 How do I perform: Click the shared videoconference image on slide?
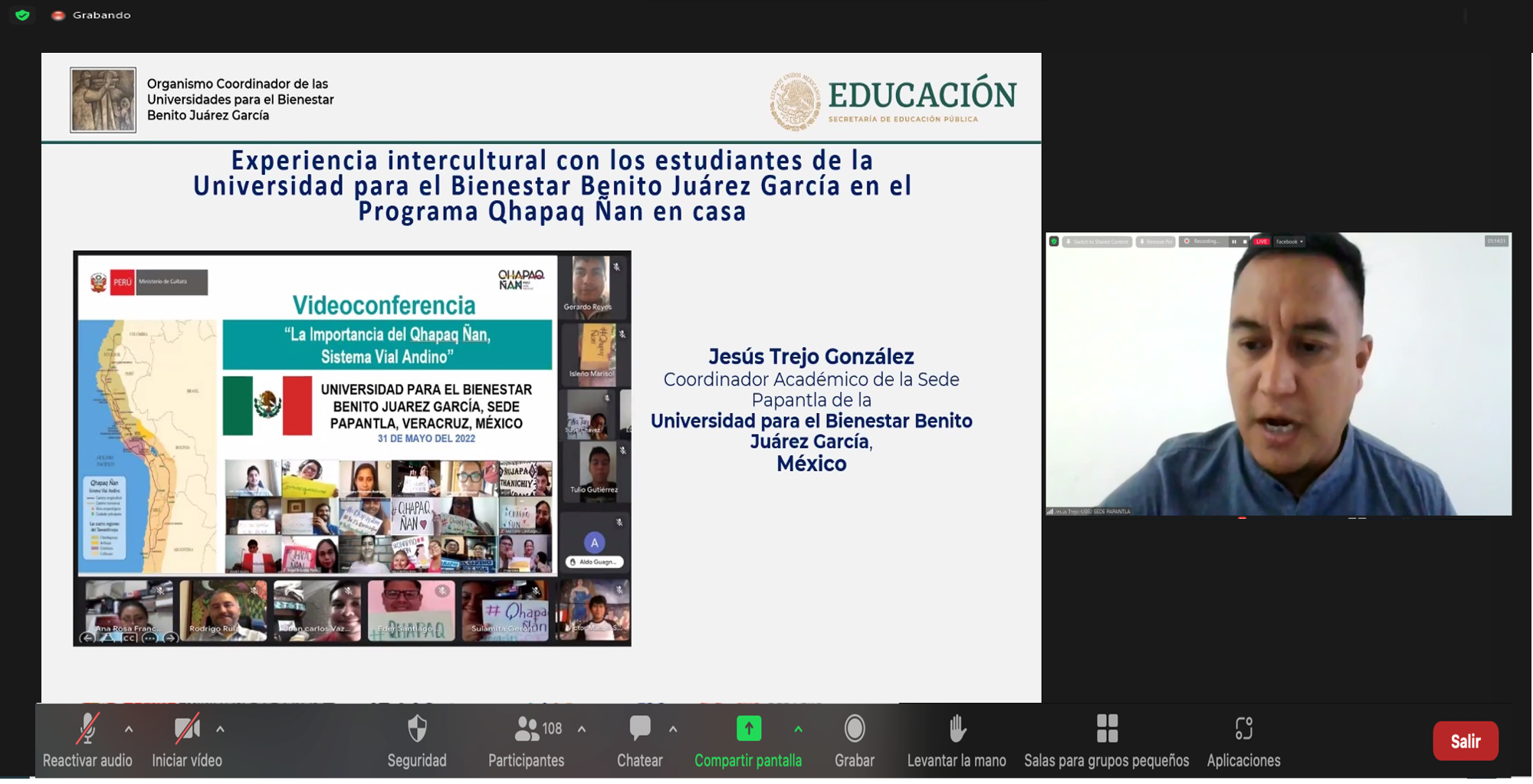353,448
